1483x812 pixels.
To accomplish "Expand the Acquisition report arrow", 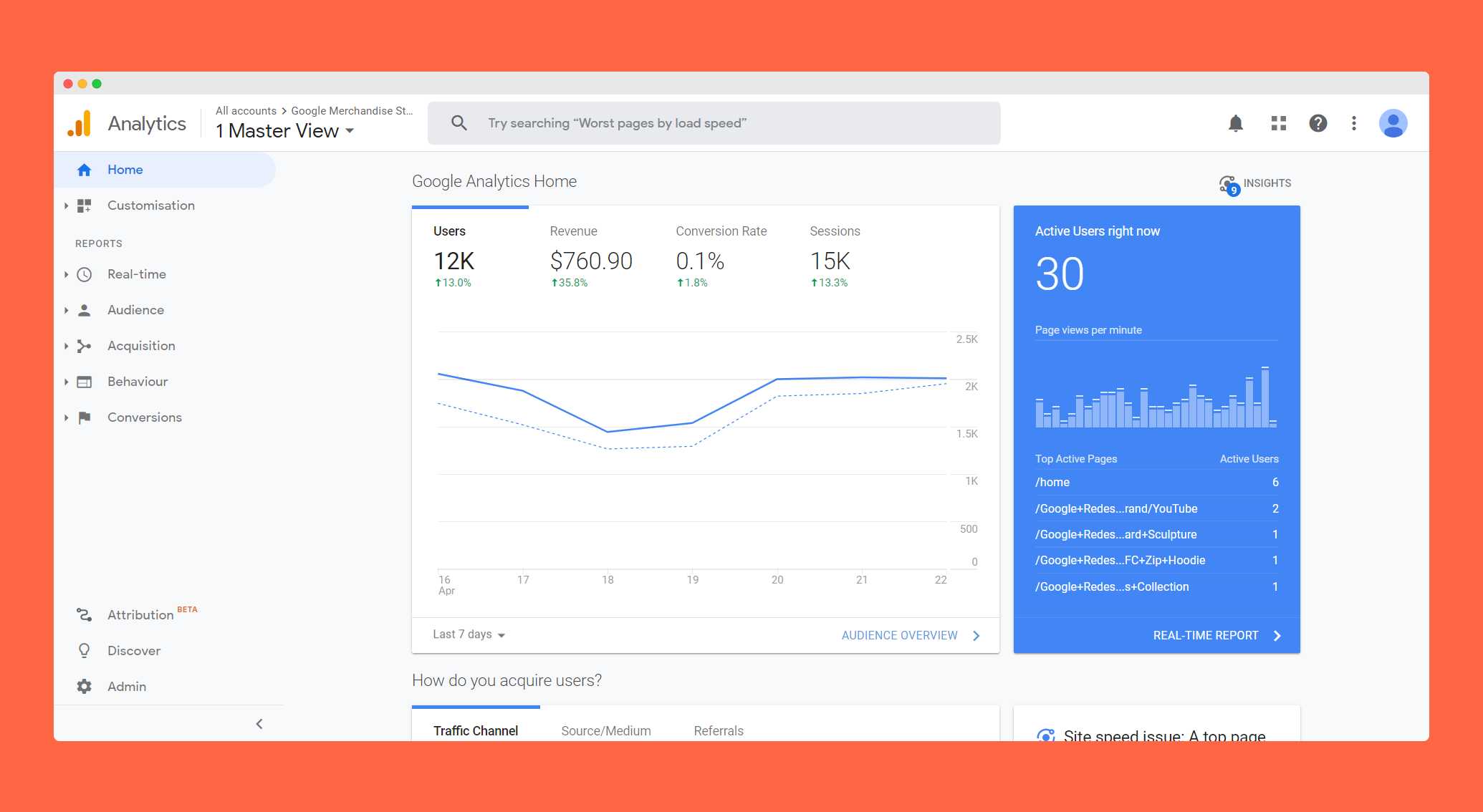I will (x=66, y=346).
